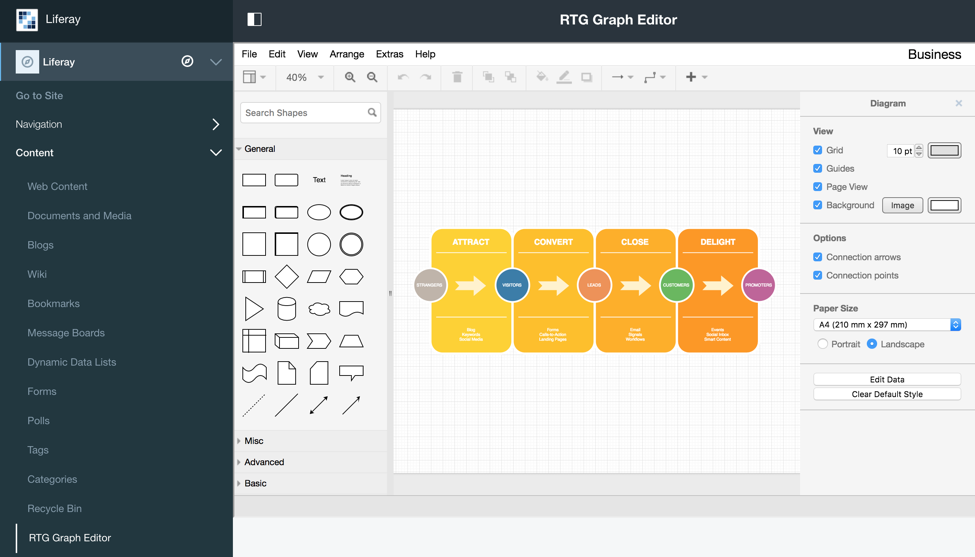Click the insert plus icon in toolbar
This screenshot has width=975, height=557.
coord(691,77)
